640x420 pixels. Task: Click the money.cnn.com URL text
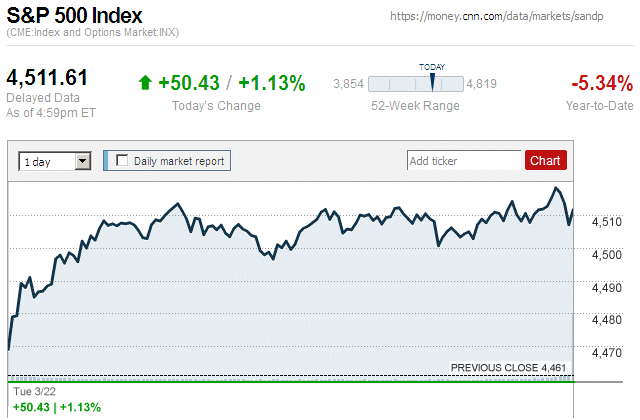[x=510, y=17]
